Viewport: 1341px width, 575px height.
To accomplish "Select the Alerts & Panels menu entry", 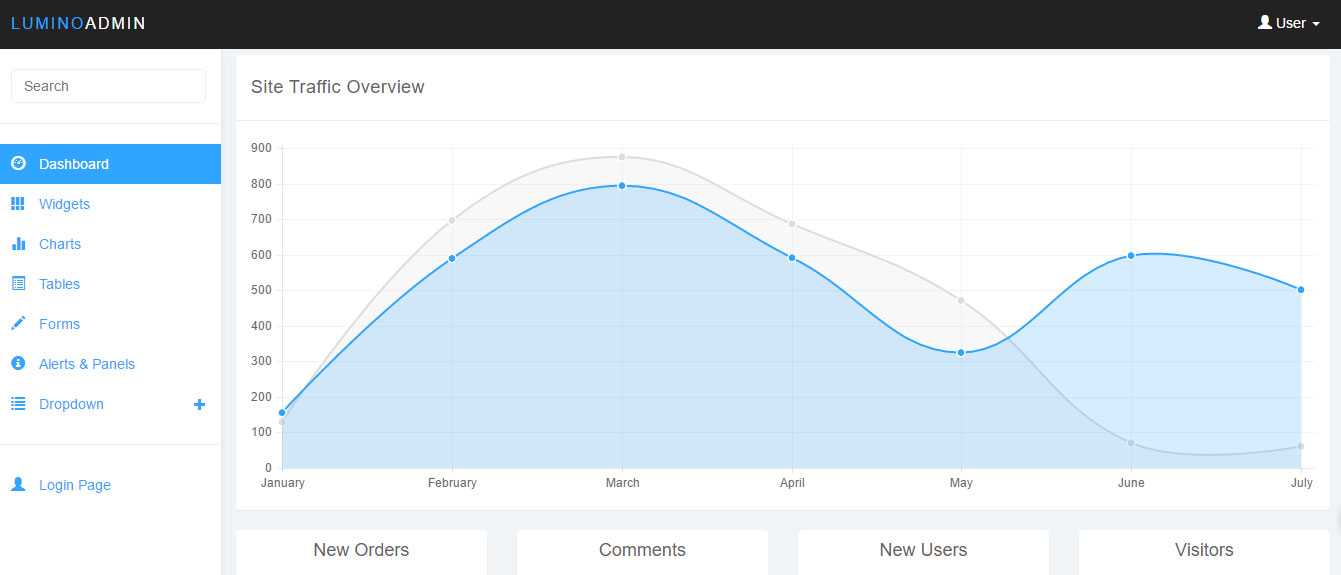I will [x=87, y=364].
